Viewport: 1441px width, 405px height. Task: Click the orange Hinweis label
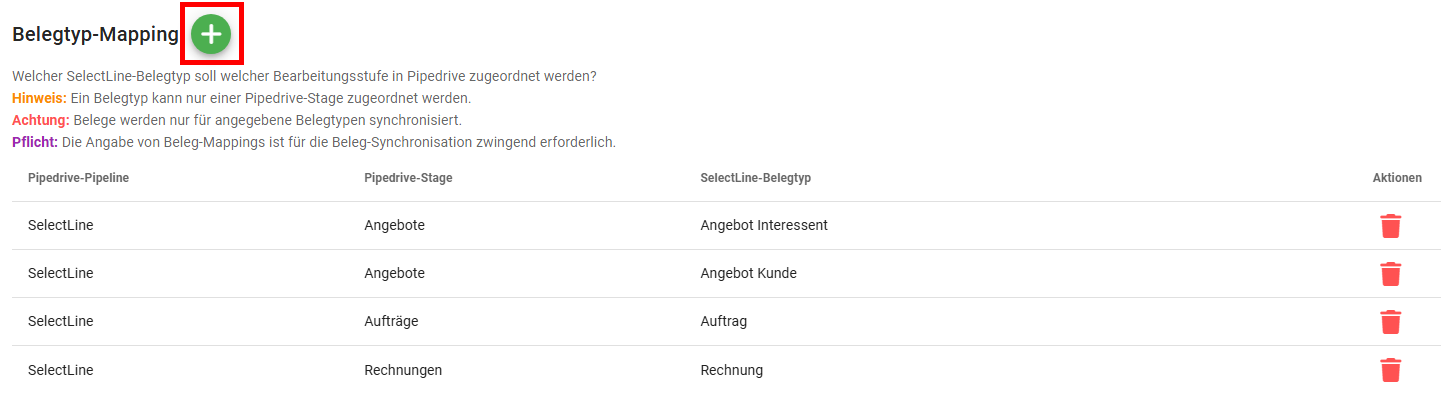pyautogui.click(x=39, y=98)
